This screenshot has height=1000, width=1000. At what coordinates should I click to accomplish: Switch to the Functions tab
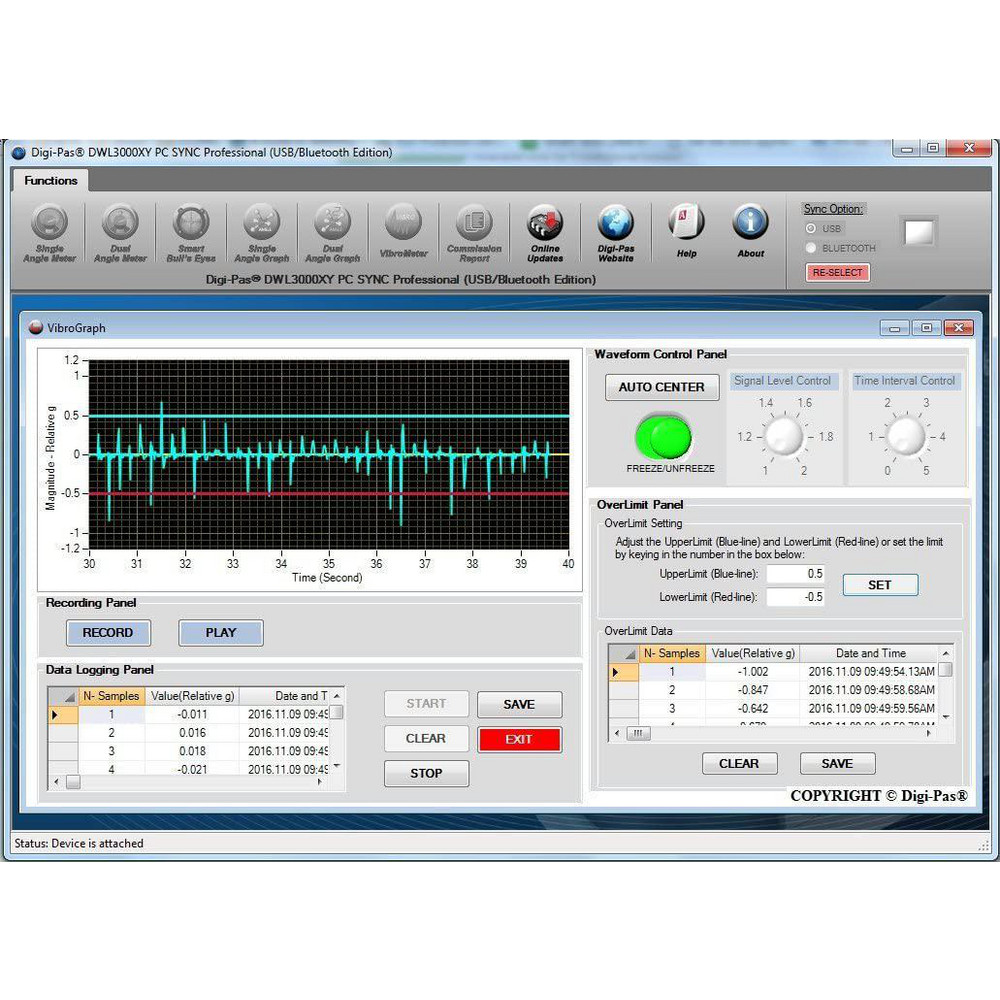49,181
